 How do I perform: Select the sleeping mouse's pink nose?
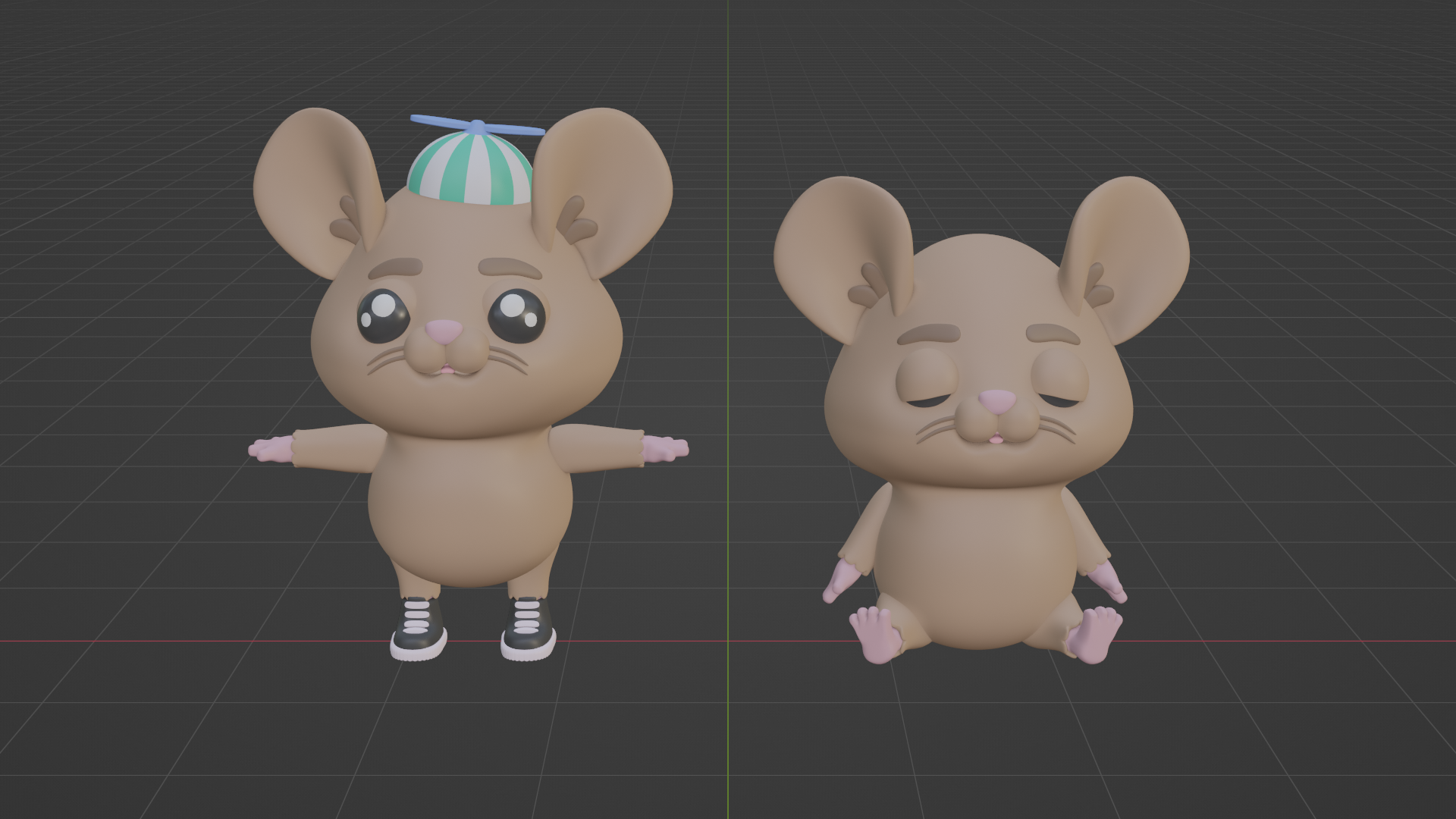[x=996, y=400]
